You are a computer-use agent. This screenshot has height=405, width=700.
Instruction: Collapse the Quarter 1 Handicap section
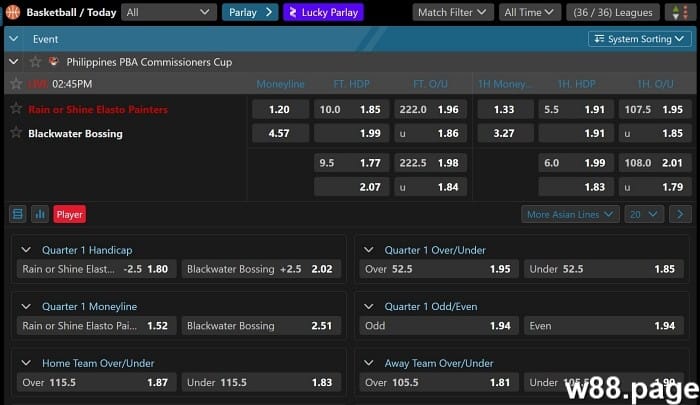click(x=26, y=250)
